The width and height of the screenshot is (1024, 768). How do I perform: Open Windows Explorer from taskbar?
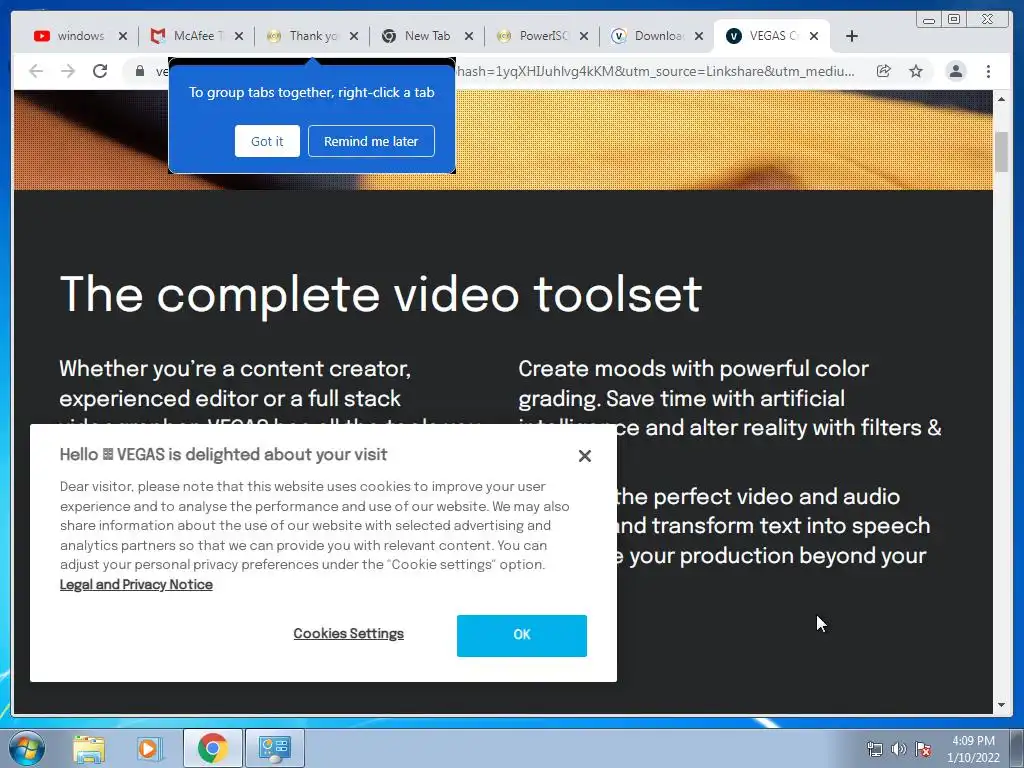89,748
